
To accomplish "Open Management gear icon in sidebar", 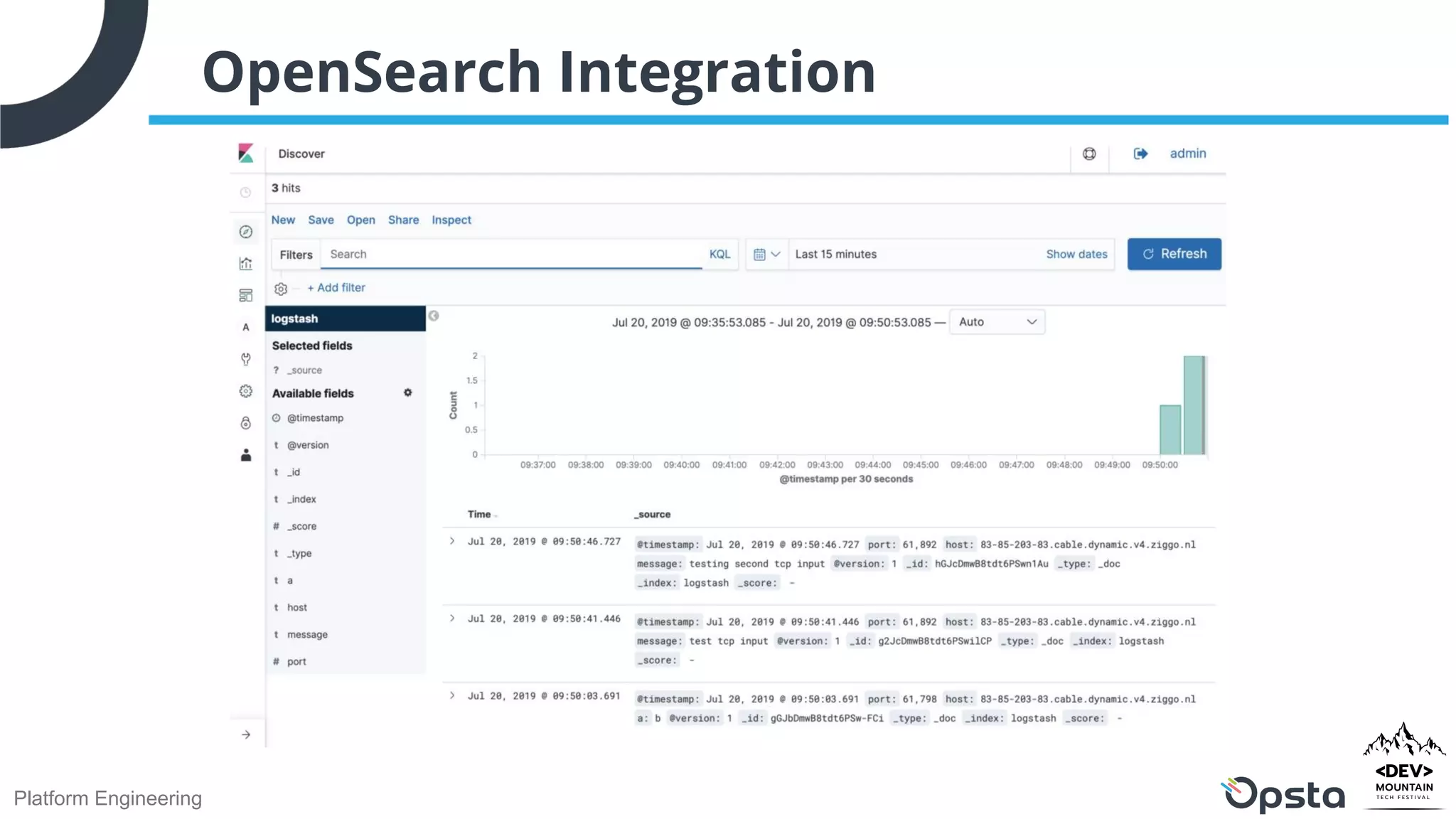I will coord(245,391).
